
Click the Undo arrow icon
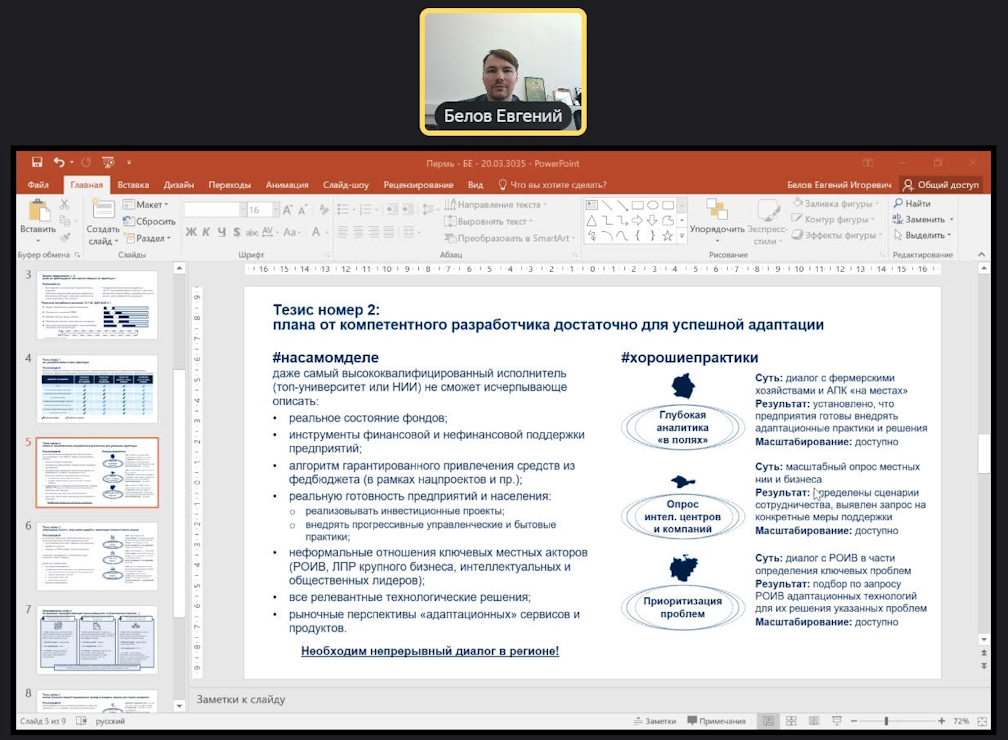(x=59, y=163)
